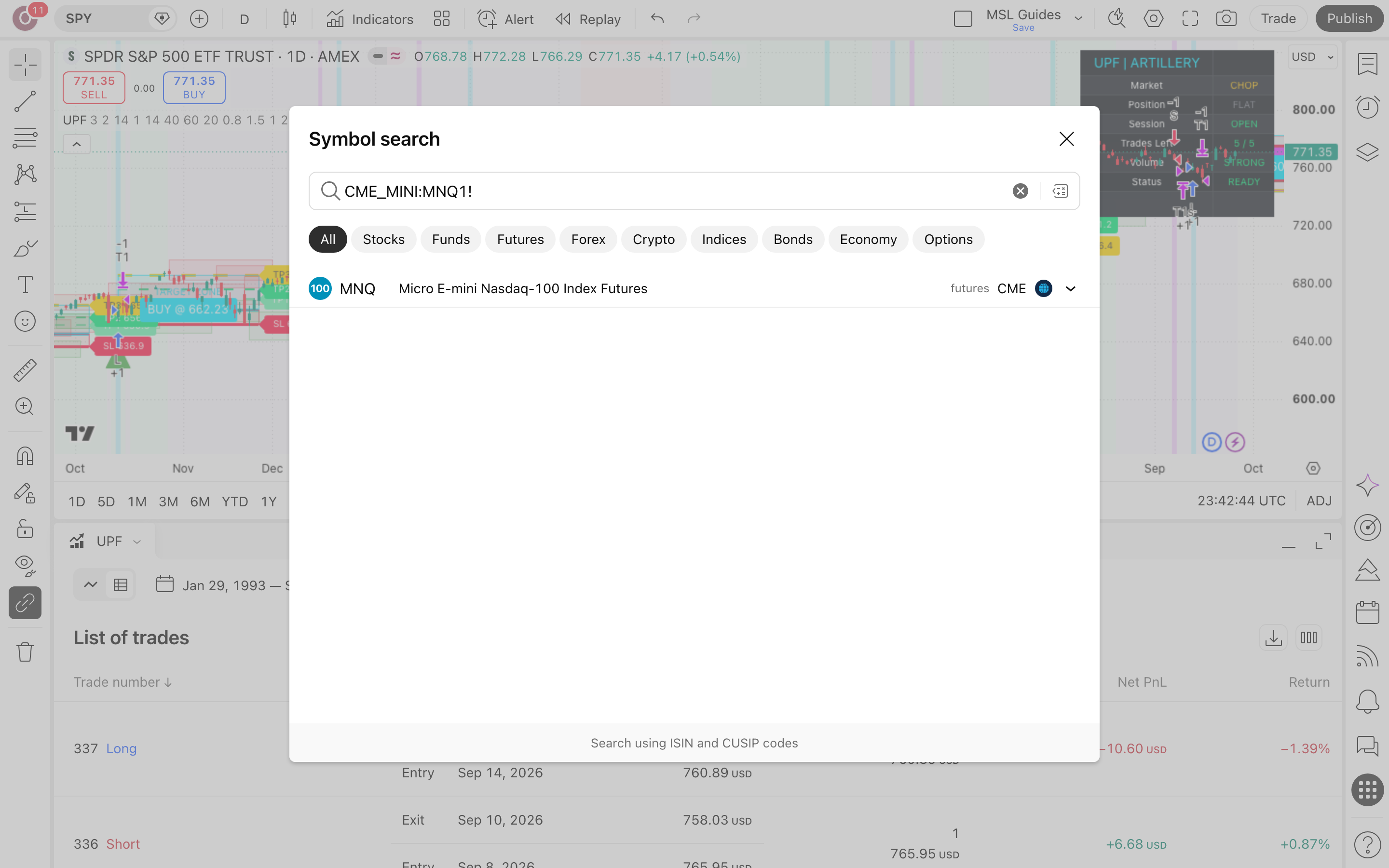Filter results by Economy
The height and width of the screenshot is (868, 1389).
pyautogui.click(x=868, y=239)
